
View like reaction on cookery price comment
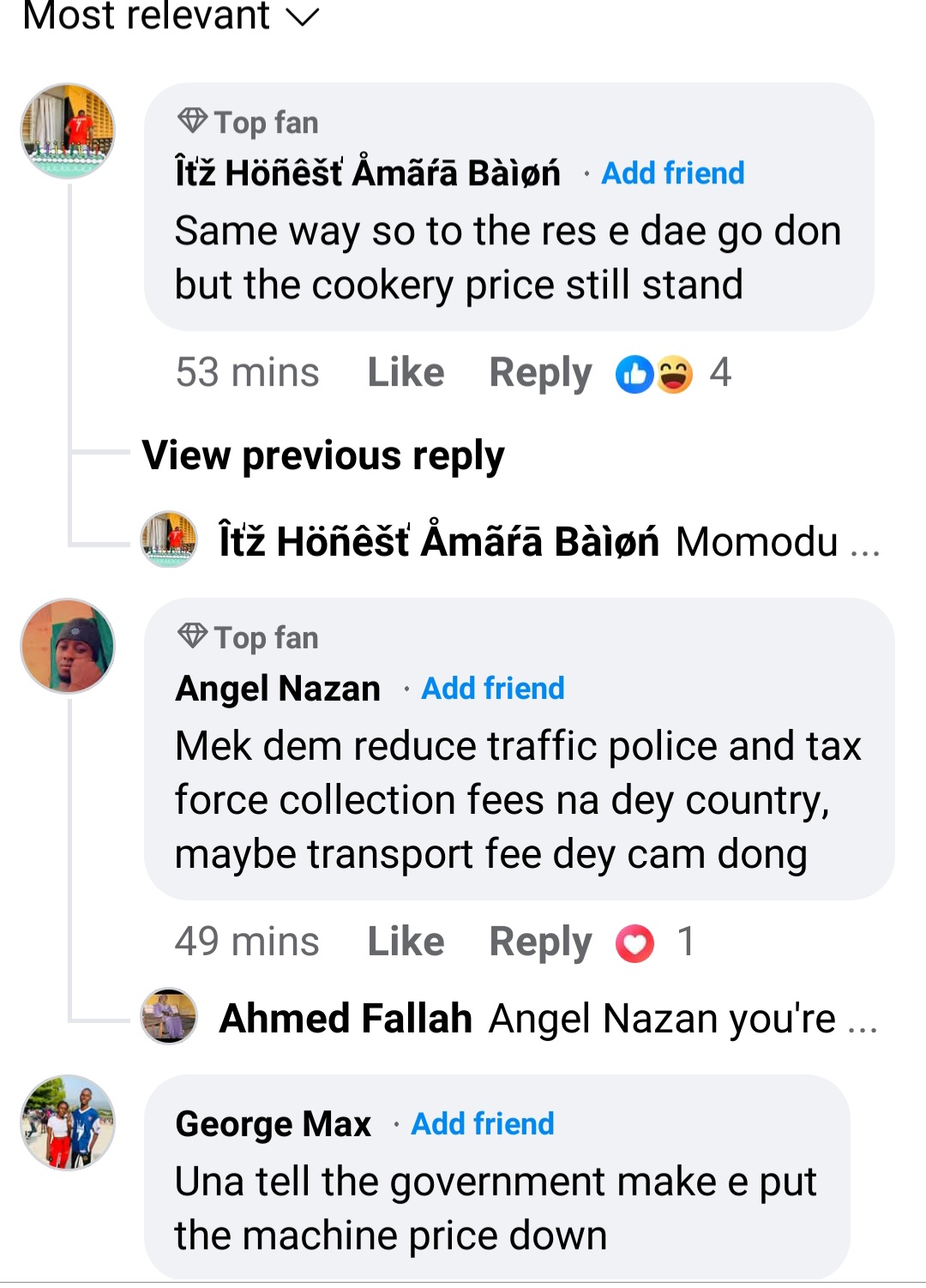pos(634,375)
